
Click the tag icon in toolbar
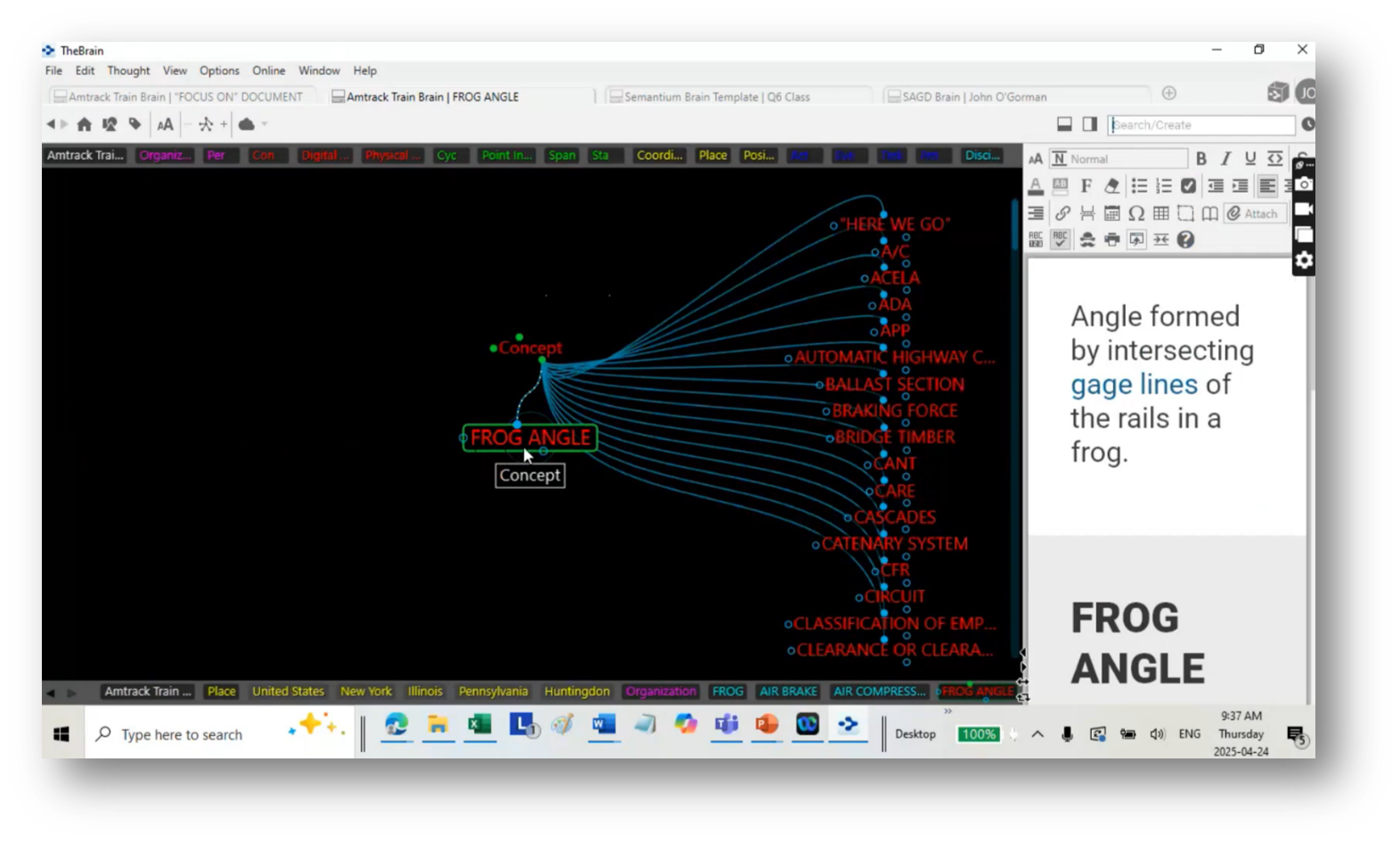(134, 125)
